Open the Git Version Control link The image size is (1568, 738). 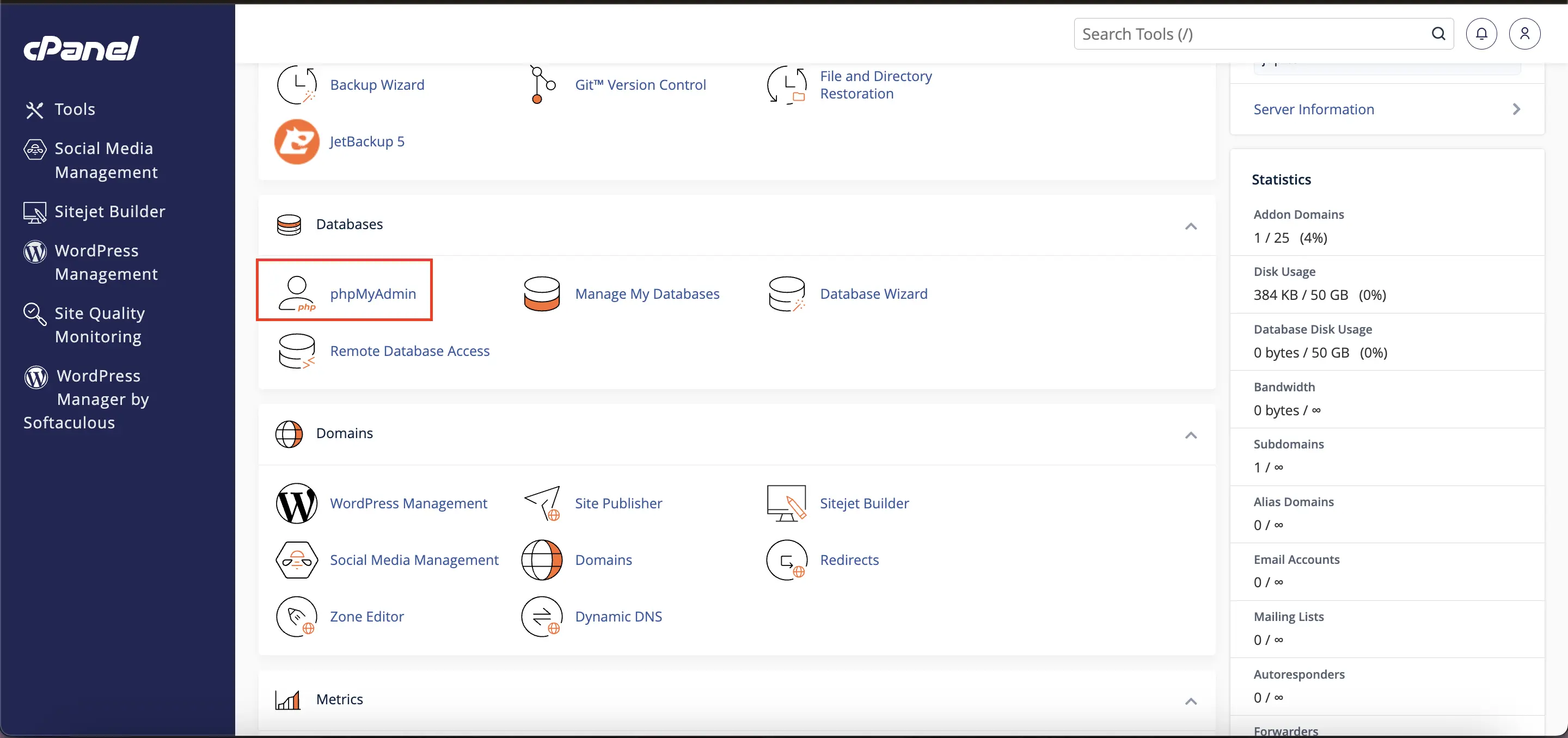(640, 84)
